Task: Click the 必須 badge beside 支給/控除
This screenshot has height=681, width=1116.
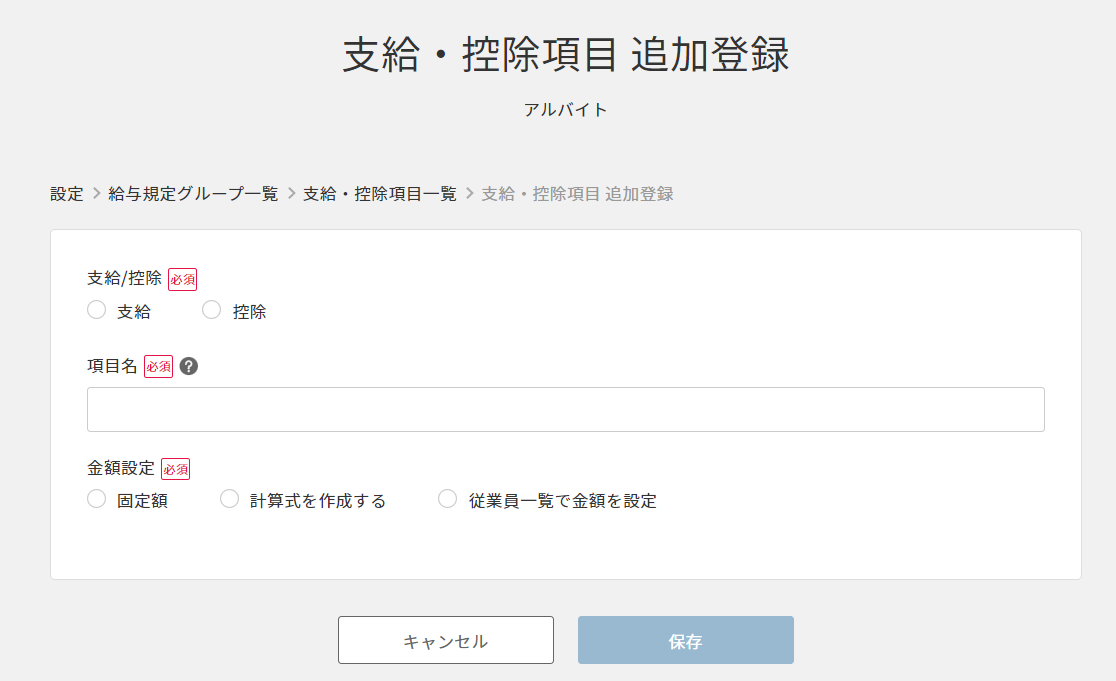Action: pyautogui.click(x=182, y=279)
